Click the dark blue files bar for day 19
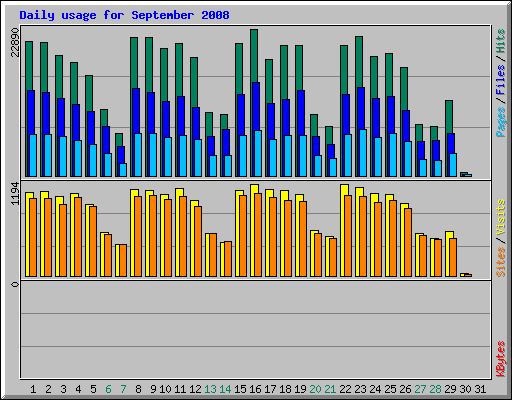512x400 pixels. coord(301,112)
